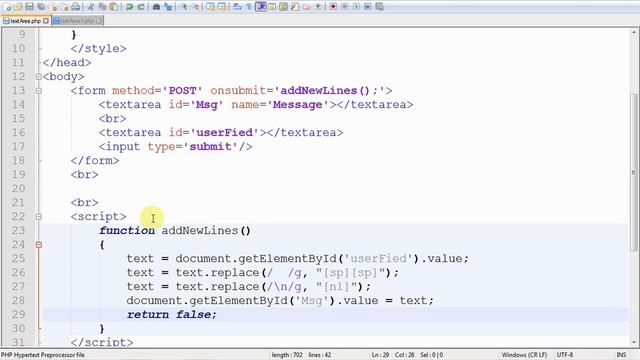Toggle synchronized vertical scrolling icon

point(211,7)
